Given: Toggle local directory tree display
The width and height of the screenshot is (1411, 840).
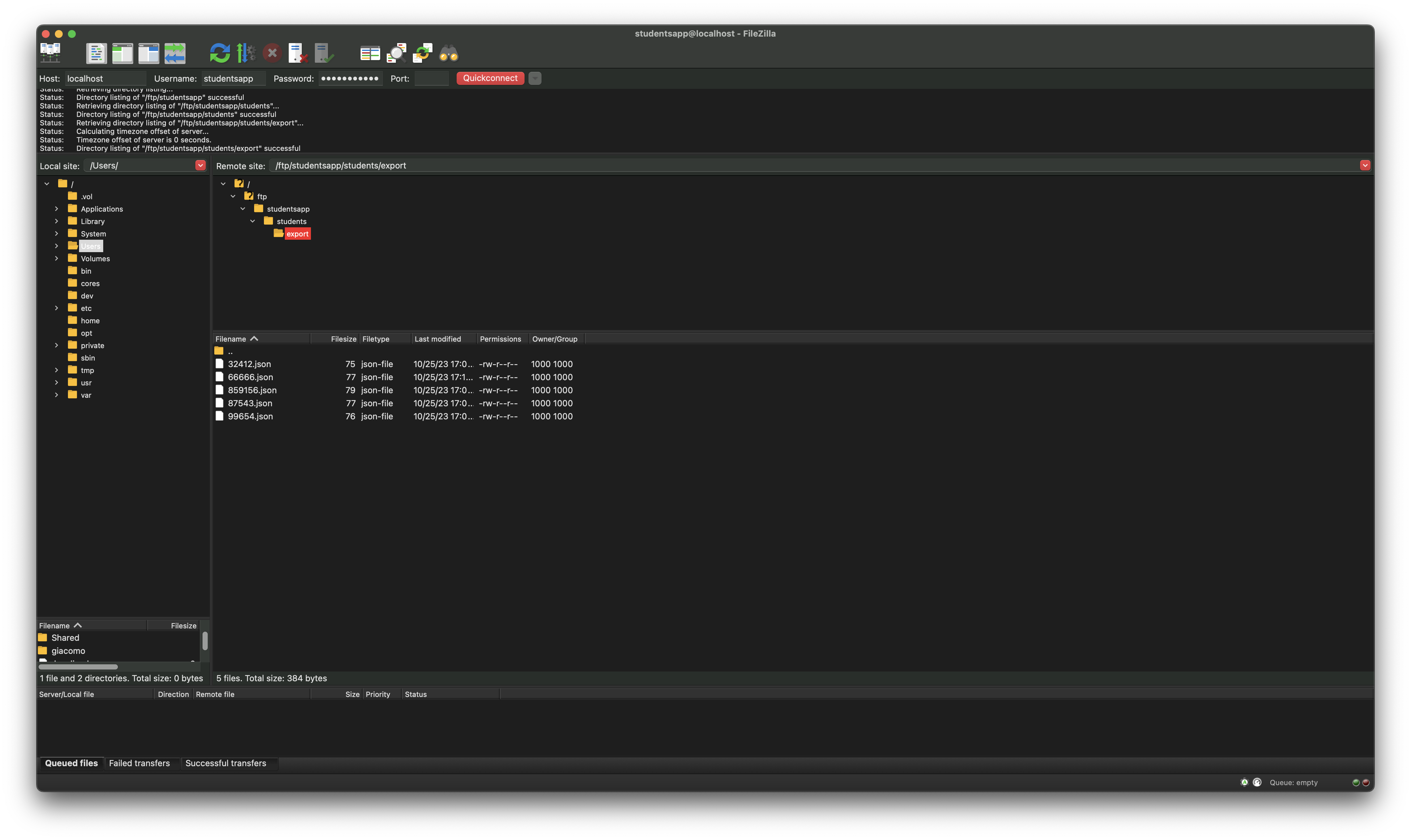Looking at the screenshot, I should [x=122, y=53].
